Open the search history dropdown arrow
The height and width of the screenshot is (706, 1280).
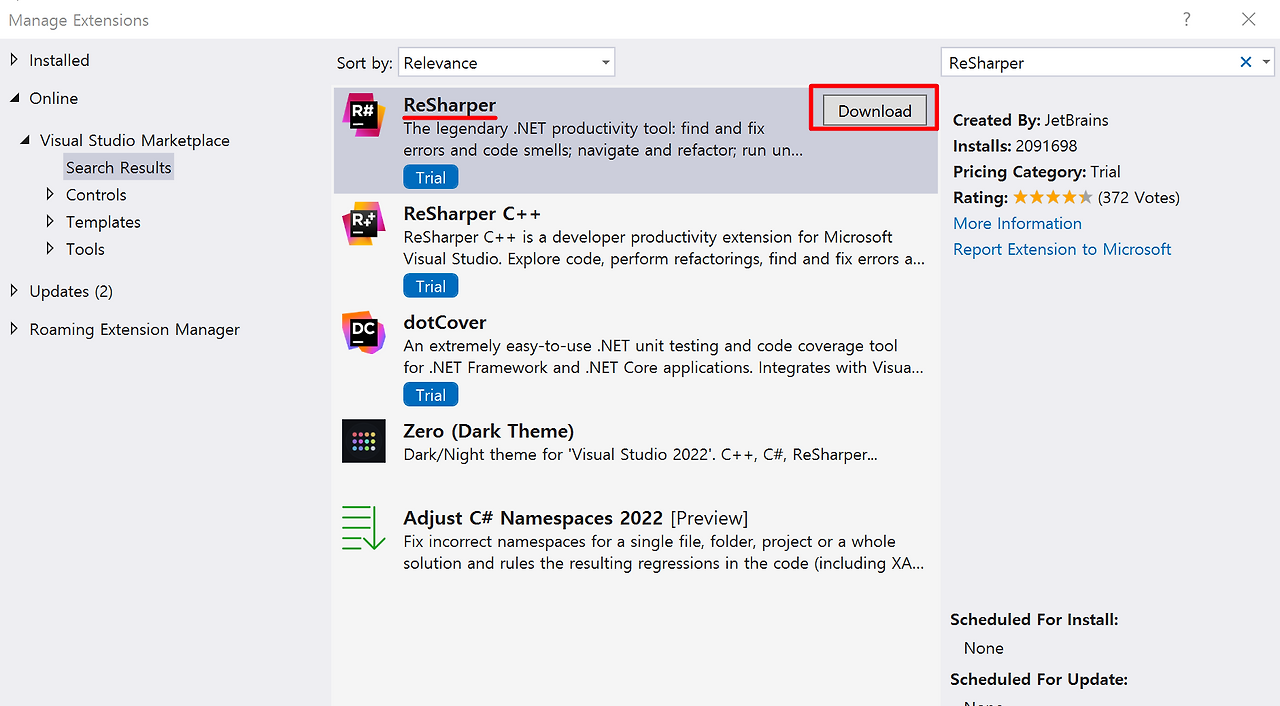point(1266,62)
